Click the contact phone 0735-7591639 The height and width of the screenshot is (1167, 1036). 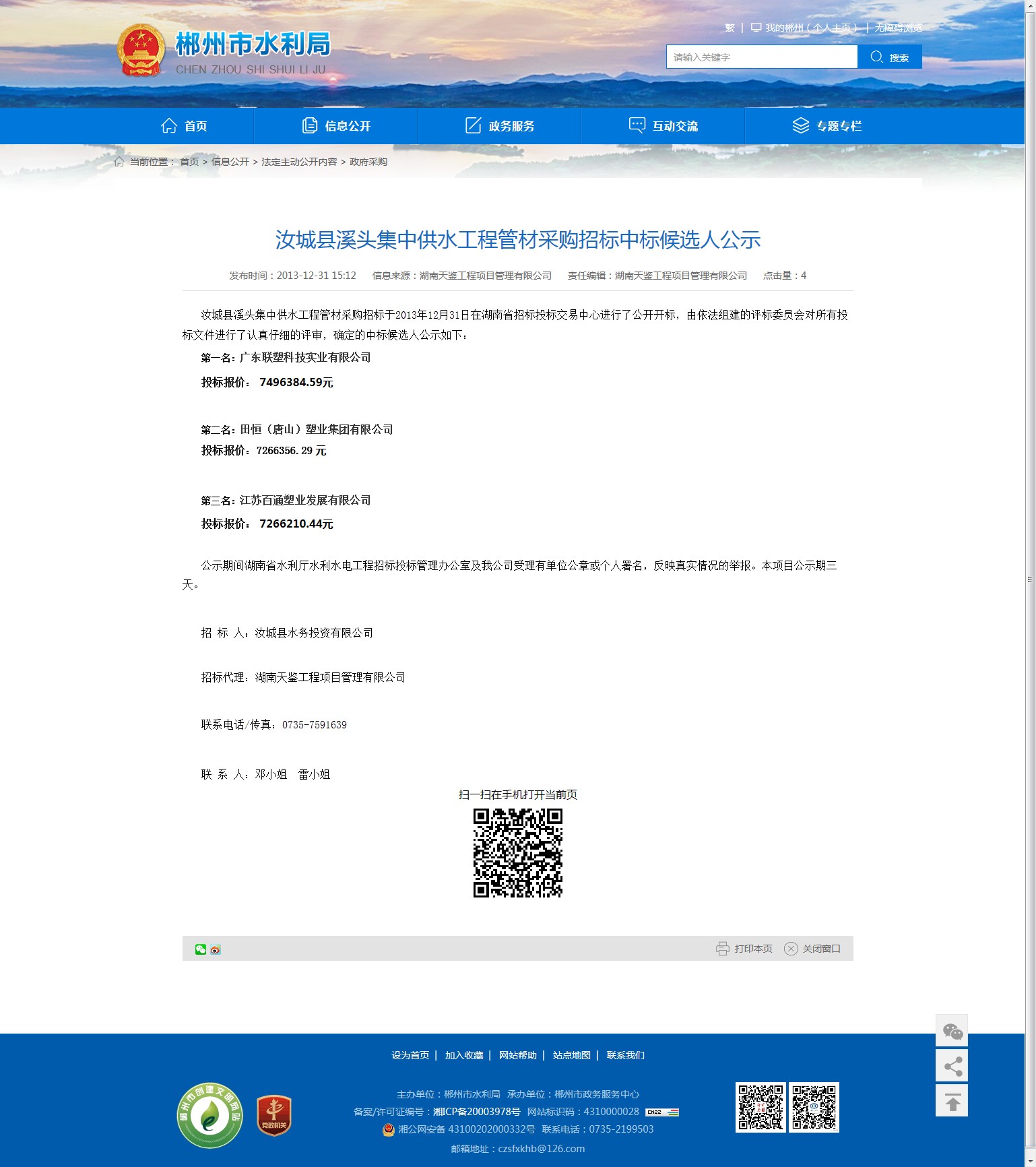coord(315,725)
